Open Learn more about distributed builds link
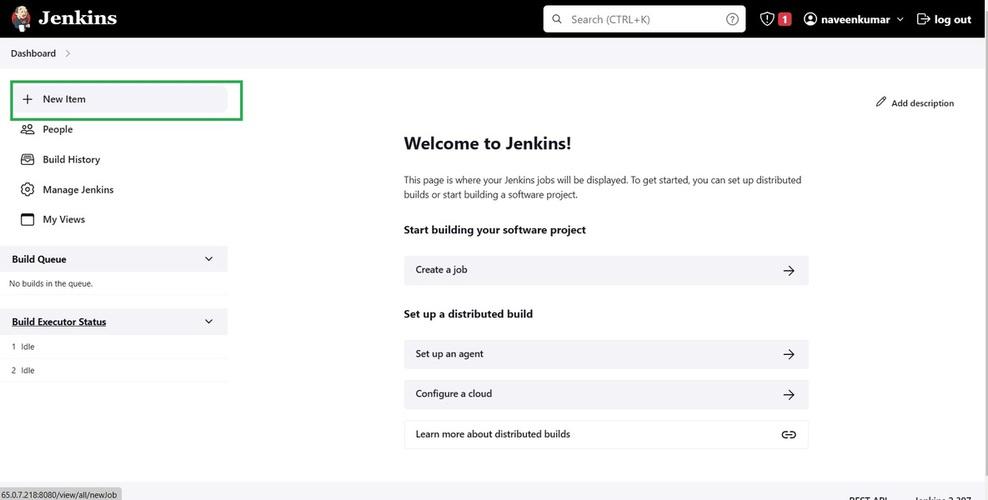The image size is (988, 500). [x=605, y=434]
